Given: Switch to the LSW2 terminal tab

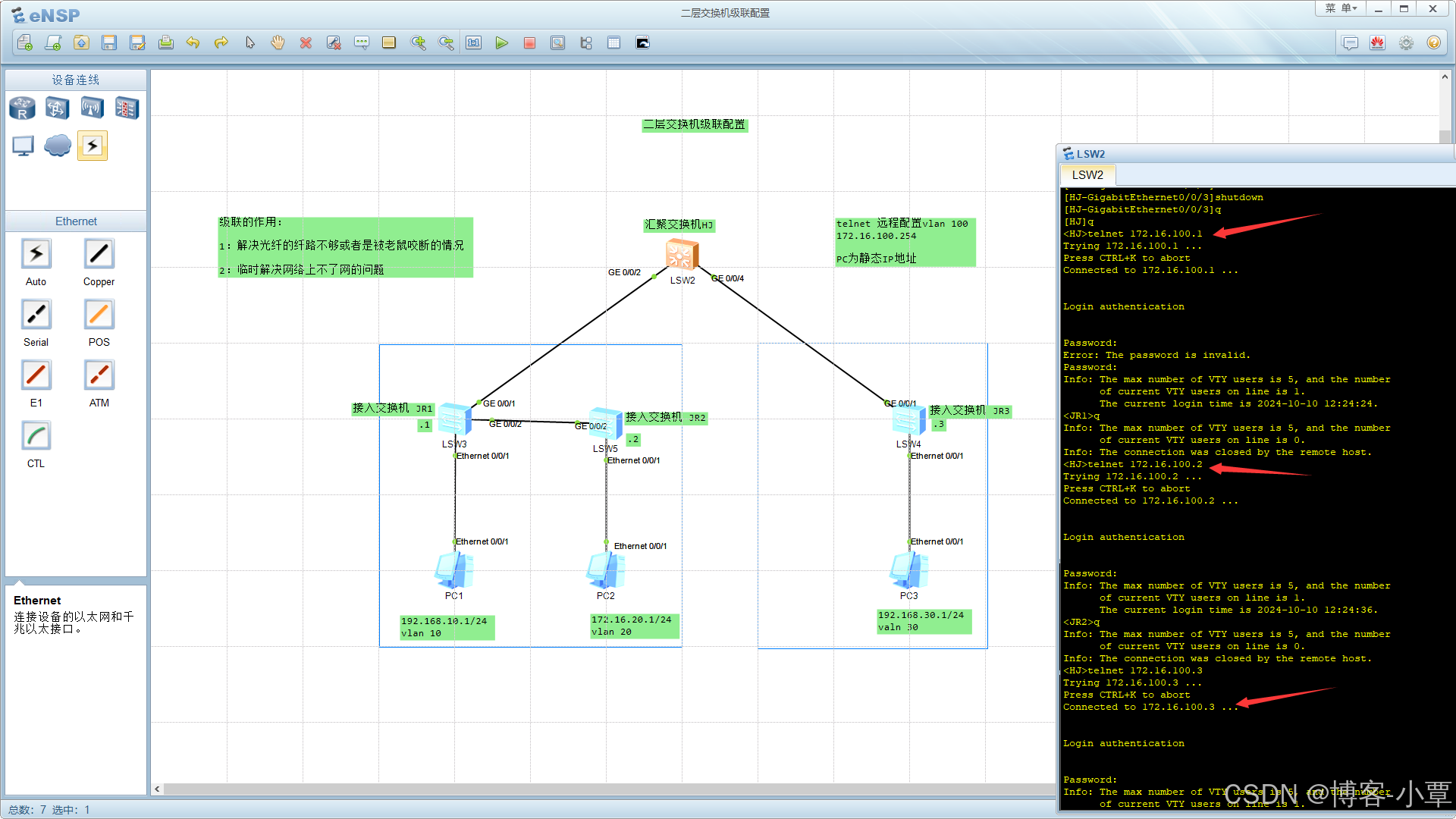Looking at the screenshot, I should click(x=1087, y=175).
